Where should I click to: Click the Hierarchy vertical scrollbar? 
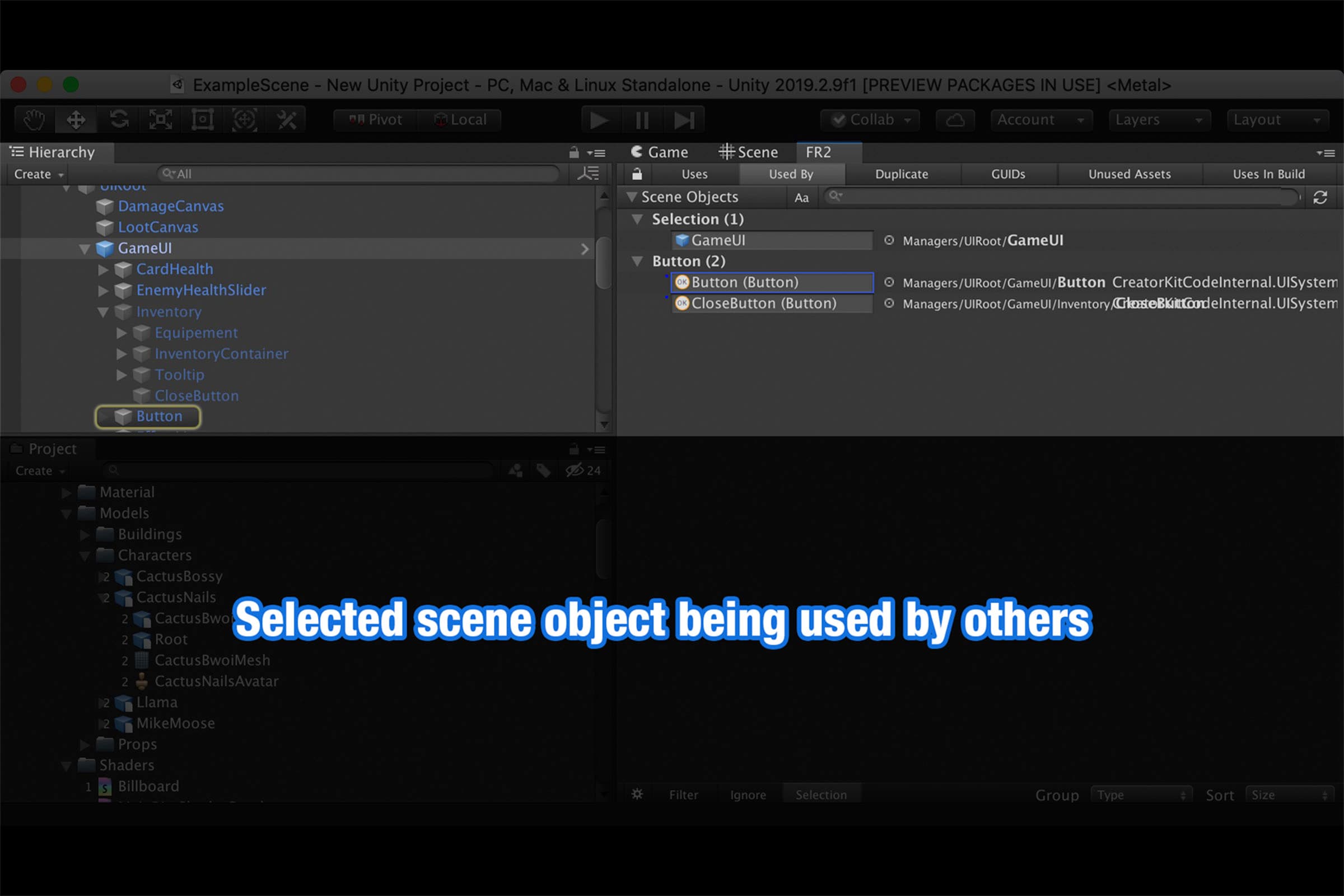[604, 263]
